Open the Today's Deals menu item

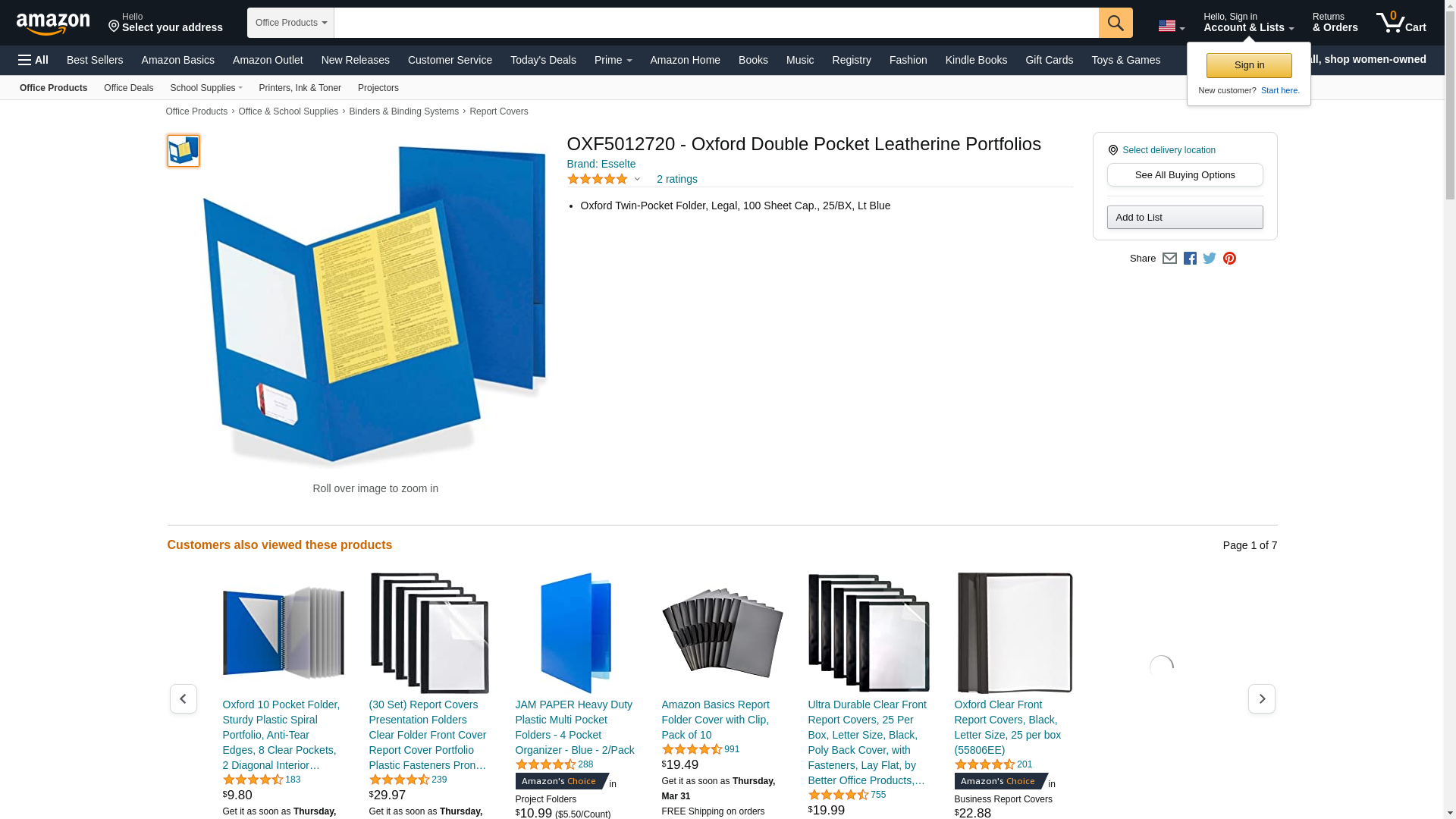[543, 60]
